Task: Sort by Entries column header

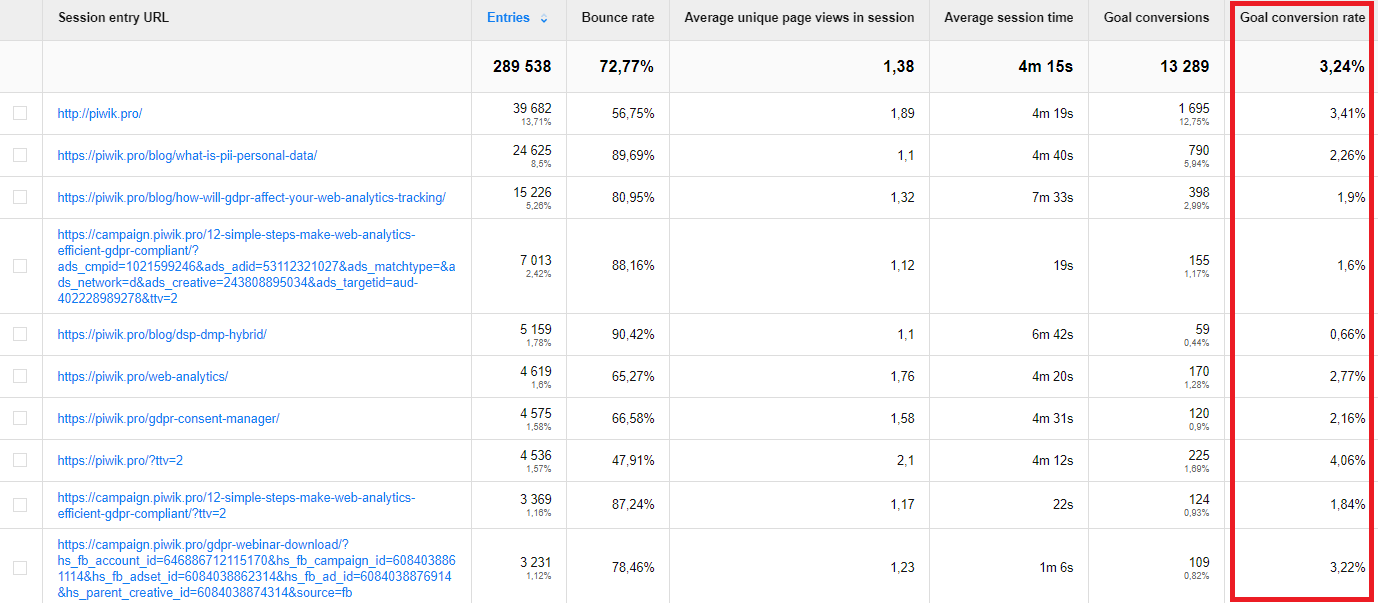Action: point(509,18)
